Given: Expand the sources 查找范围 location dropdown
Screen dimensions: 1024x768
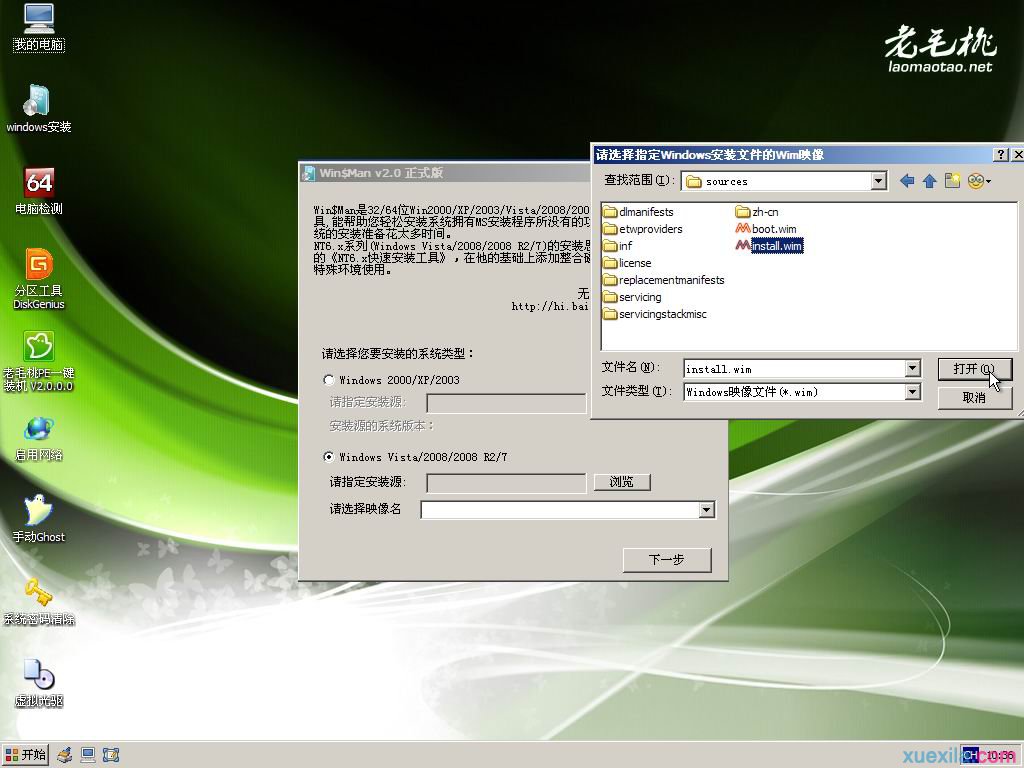Looking at the screenshot, I should pos(877,180).
